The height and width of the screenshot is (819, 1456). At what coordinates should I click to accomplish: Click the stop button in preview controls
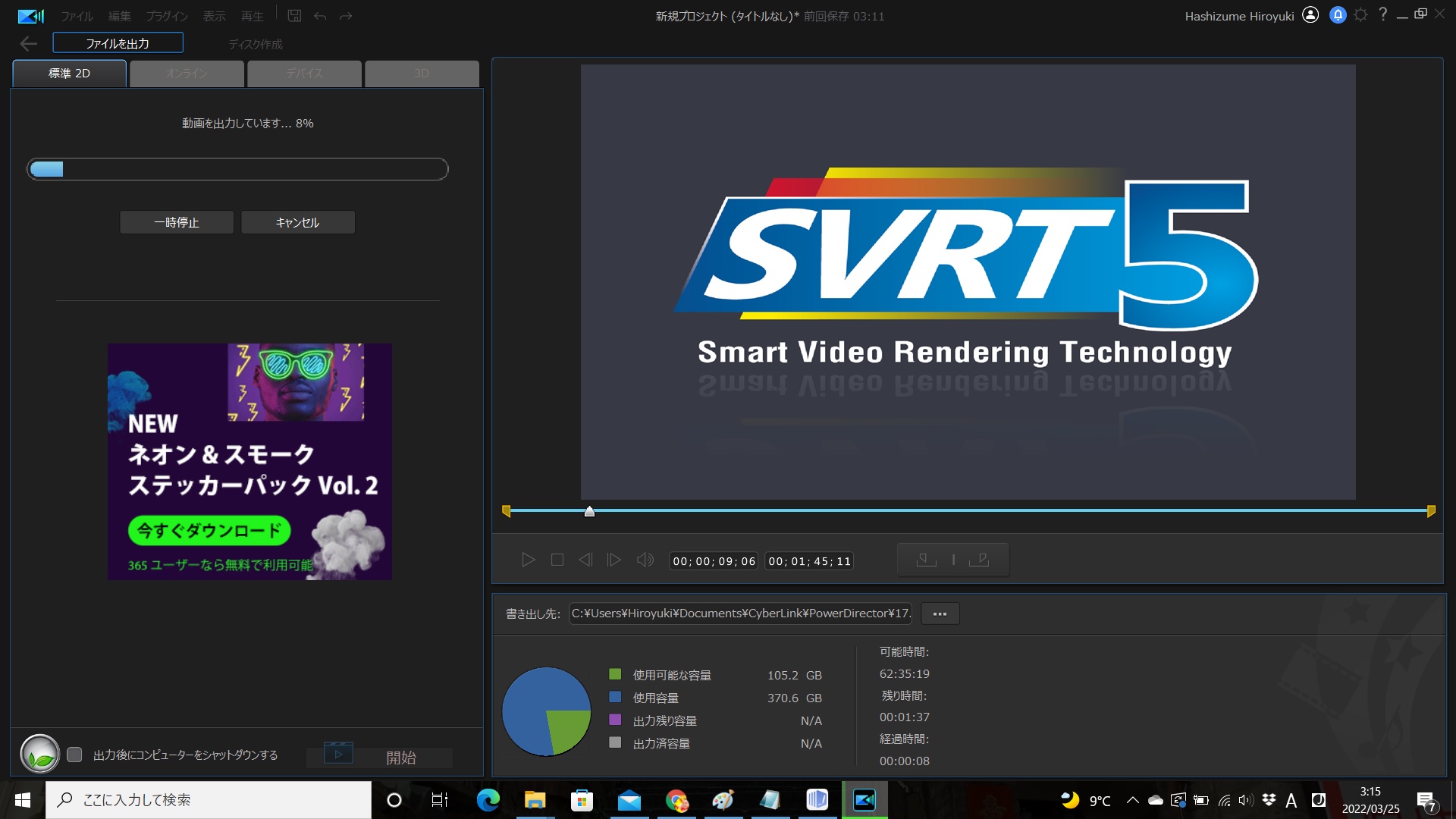point(557,560)
